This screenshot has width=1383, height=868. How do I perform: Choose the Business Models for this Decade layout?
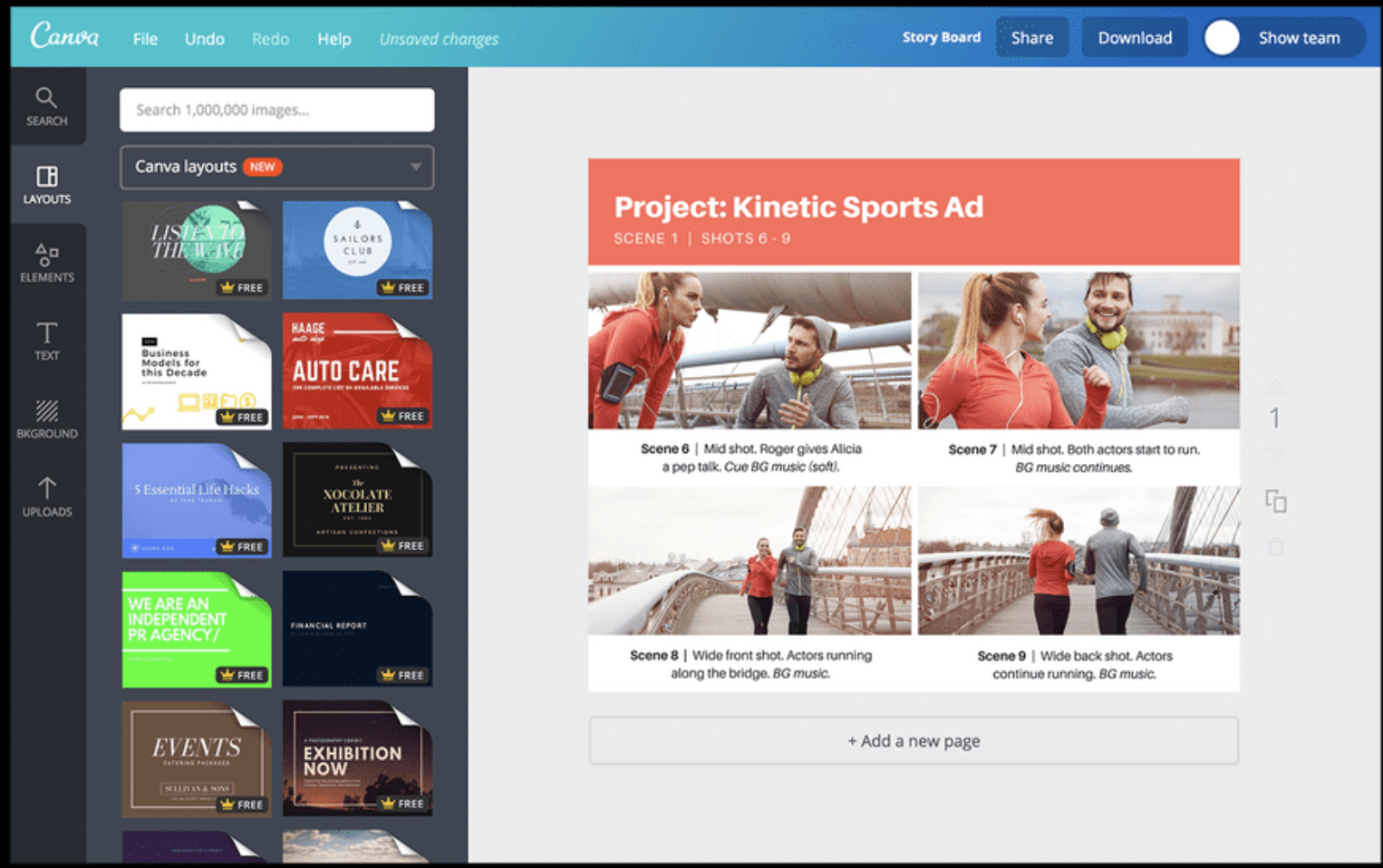tap(197, 371)
